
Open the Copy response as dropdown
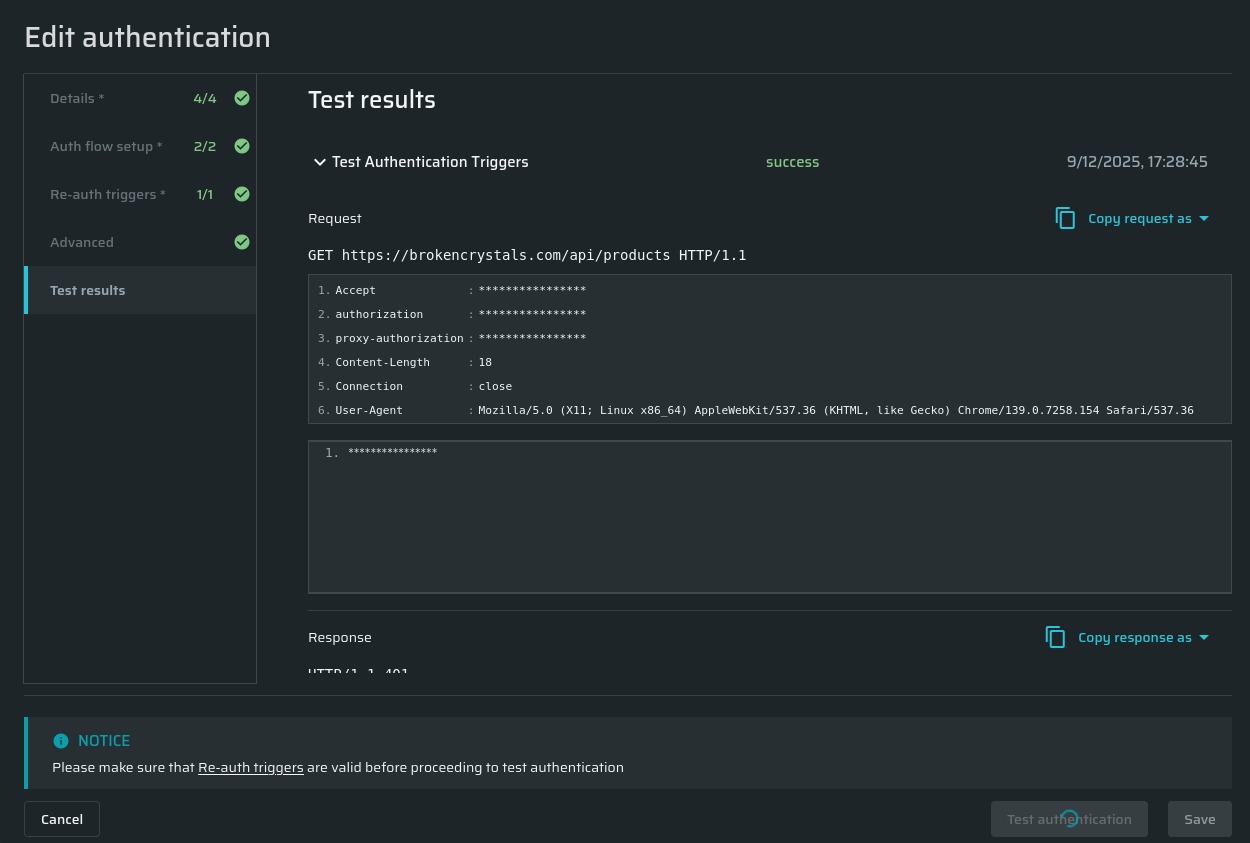pyautogui.click(x=1144, y=637)
